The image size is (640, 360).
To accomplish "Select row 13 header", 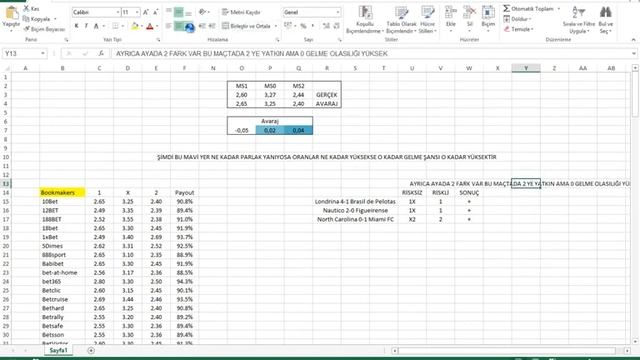I will pyautogui.click(x=6, y=184).
